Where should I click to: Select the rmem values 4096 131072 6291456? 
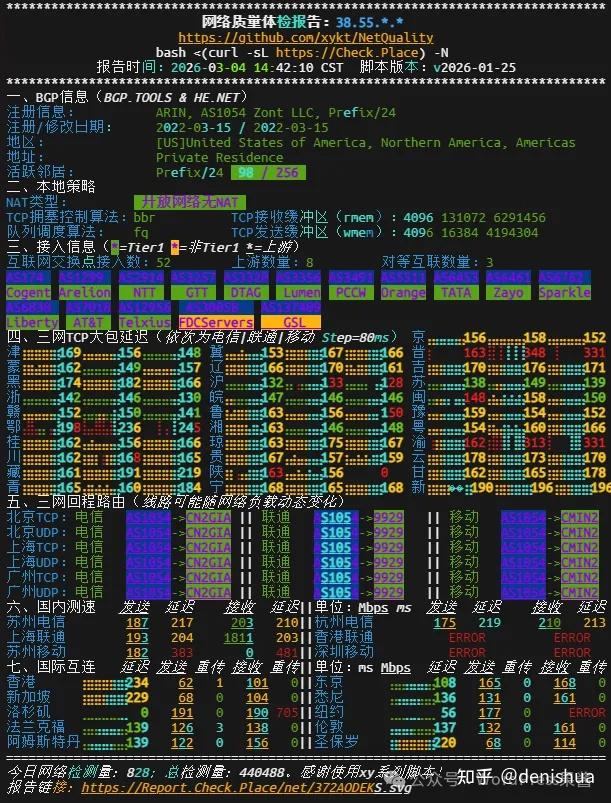474,217
